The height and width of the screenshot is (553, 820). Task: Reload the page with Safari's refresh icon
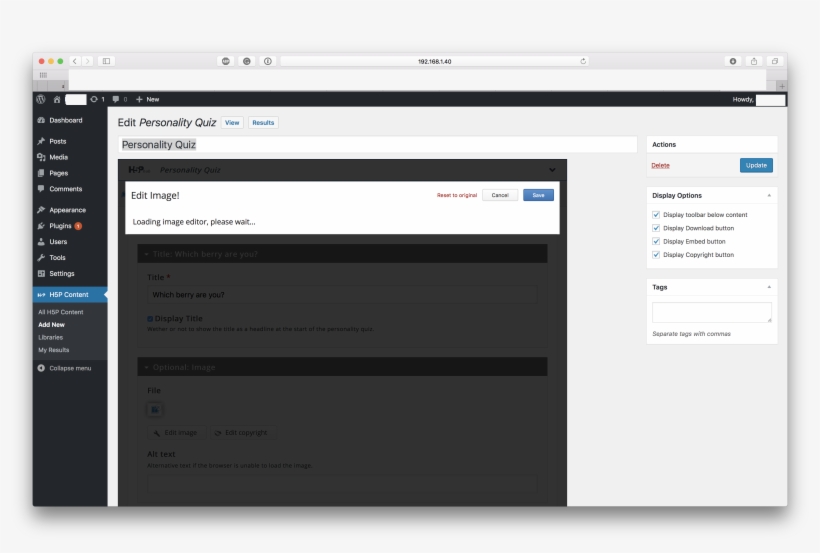coord(583,61)
